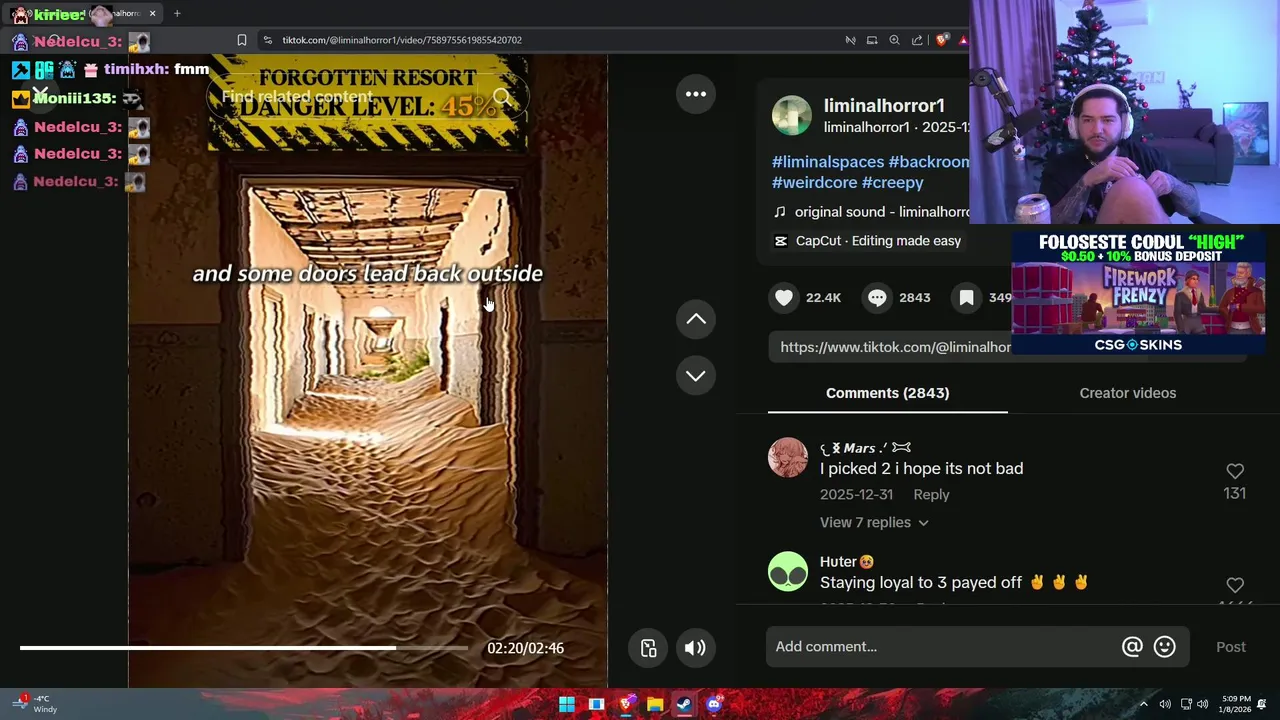Screen dimensions: 1280x720
Task: Open the #liminalspaces hashtag
Action: pos(828,162)
